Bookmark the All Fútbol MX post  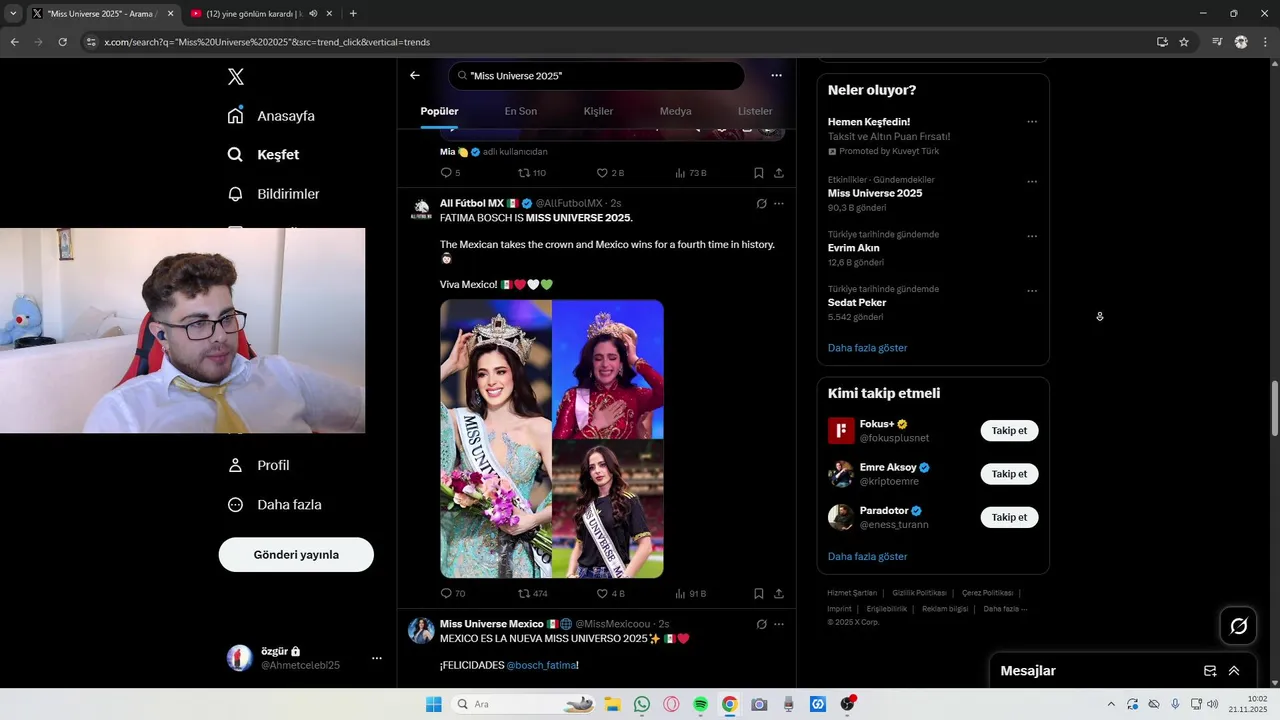[759, 593]
